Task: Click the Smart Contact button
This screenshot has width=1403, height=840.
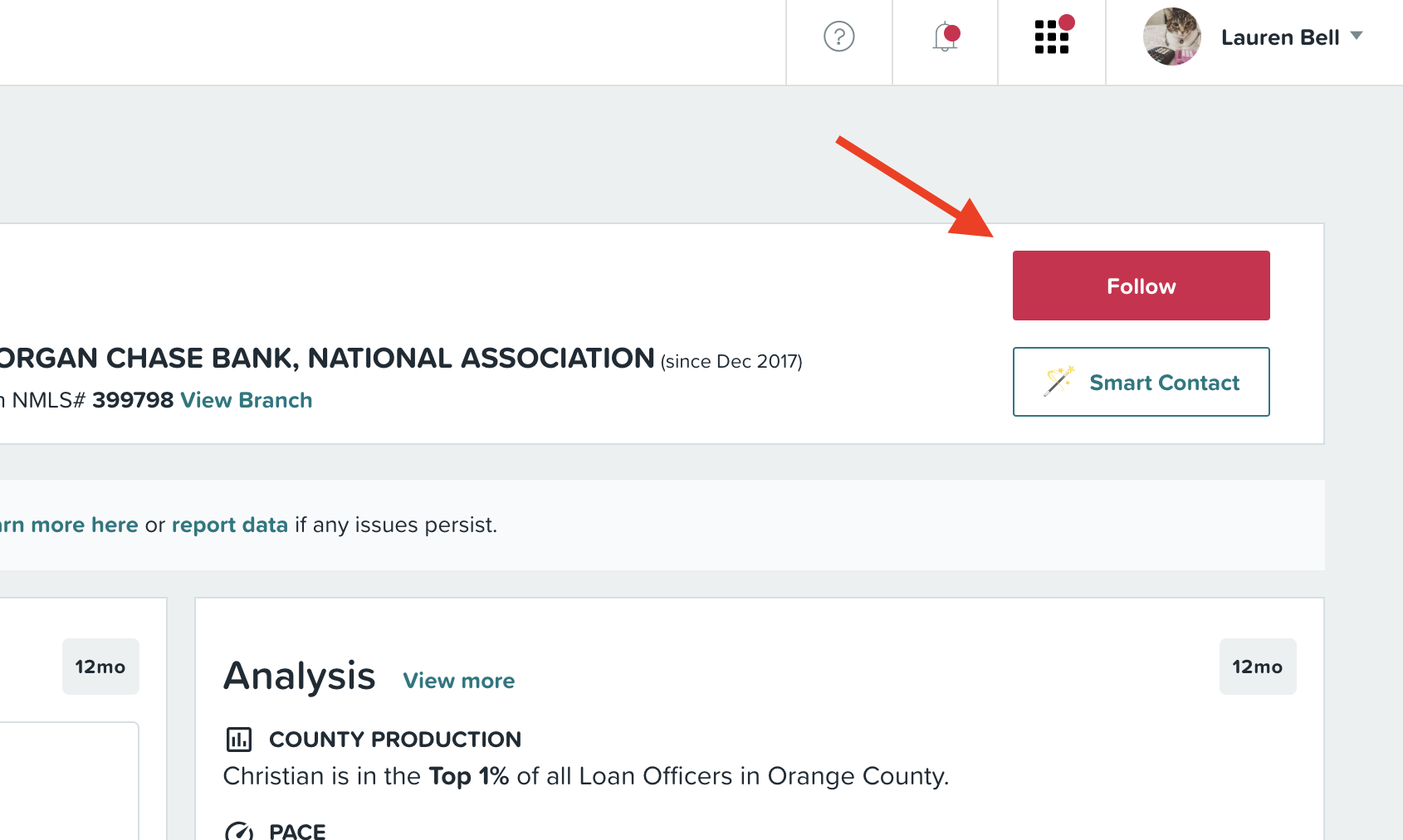Action: point(1141,382)
